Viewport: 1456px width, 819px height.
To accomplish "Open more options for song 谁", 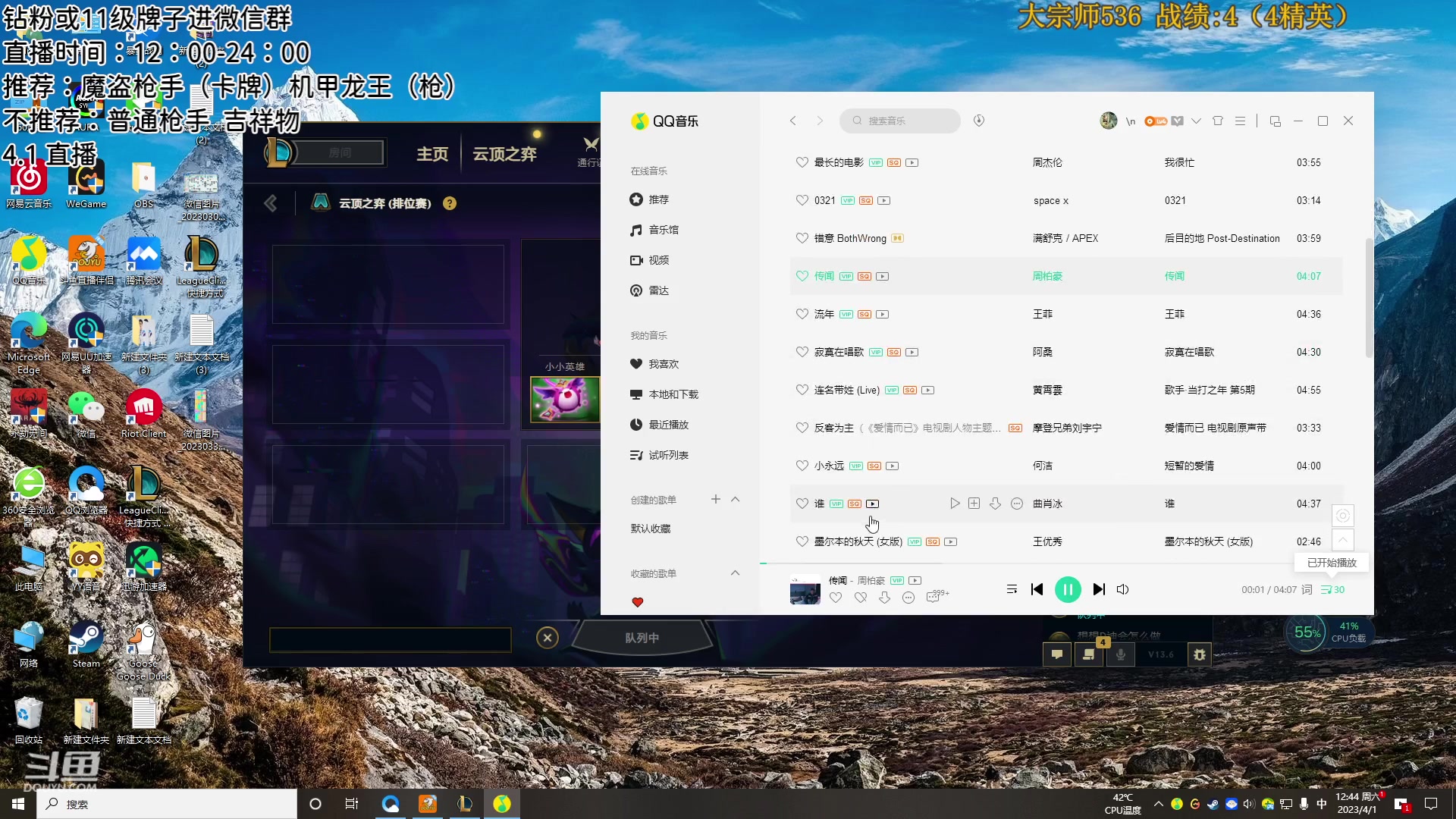I will (1017, 504).
